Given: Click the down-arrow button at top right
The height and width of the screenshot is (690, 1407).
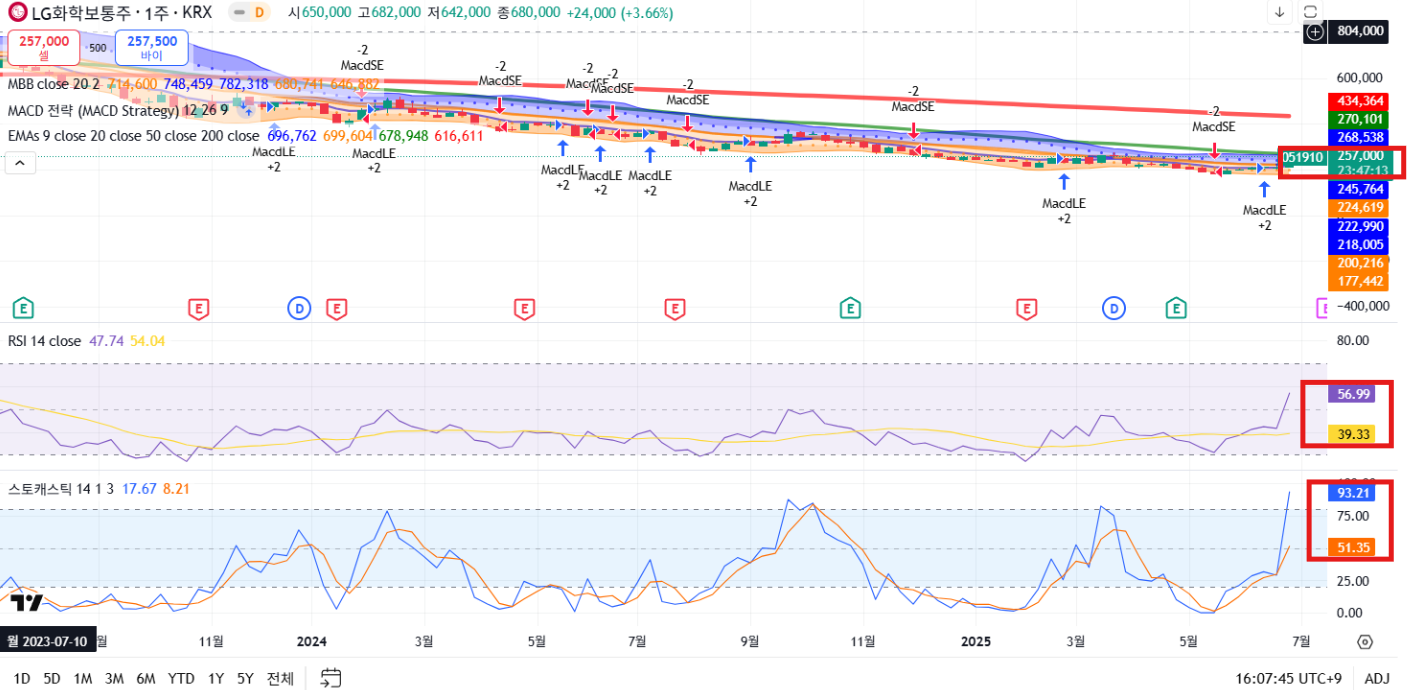Looking at the screenshot, I should [x=1280, y=13].
